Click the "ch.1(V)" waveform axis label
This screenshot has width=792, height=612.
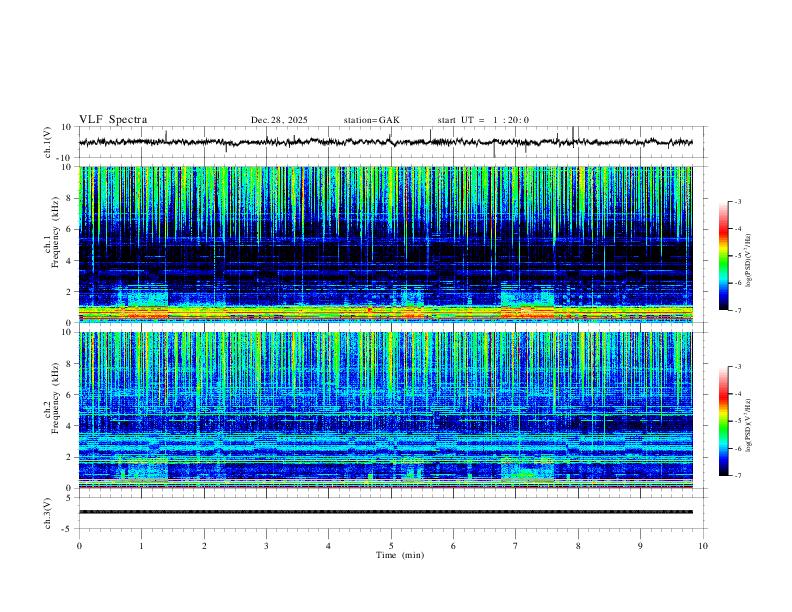tap(48, 142)
